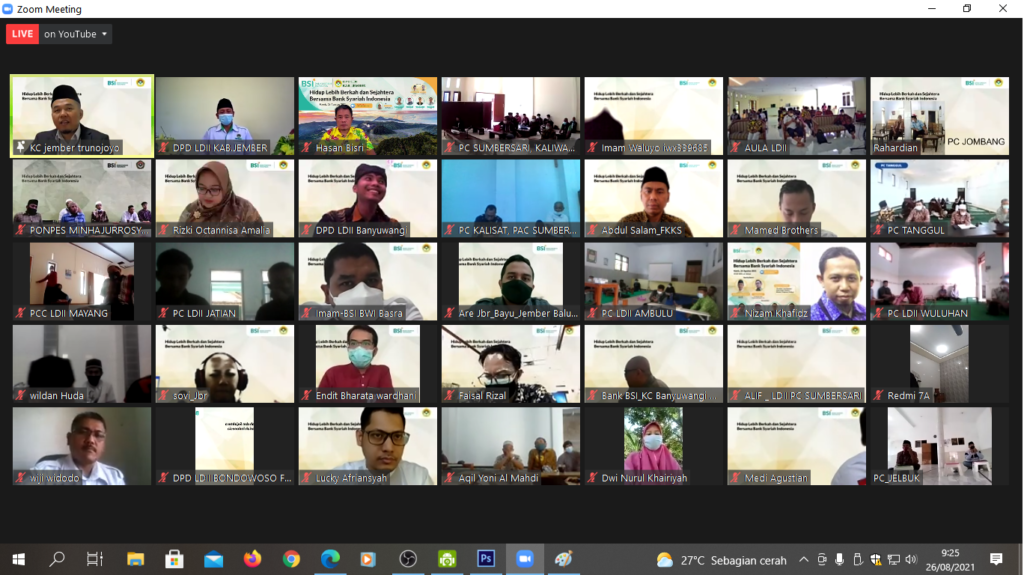Select DPD LDII KAB.JEMBER video tile
This screenshot has width=1024, height=575.
point(225,116)
